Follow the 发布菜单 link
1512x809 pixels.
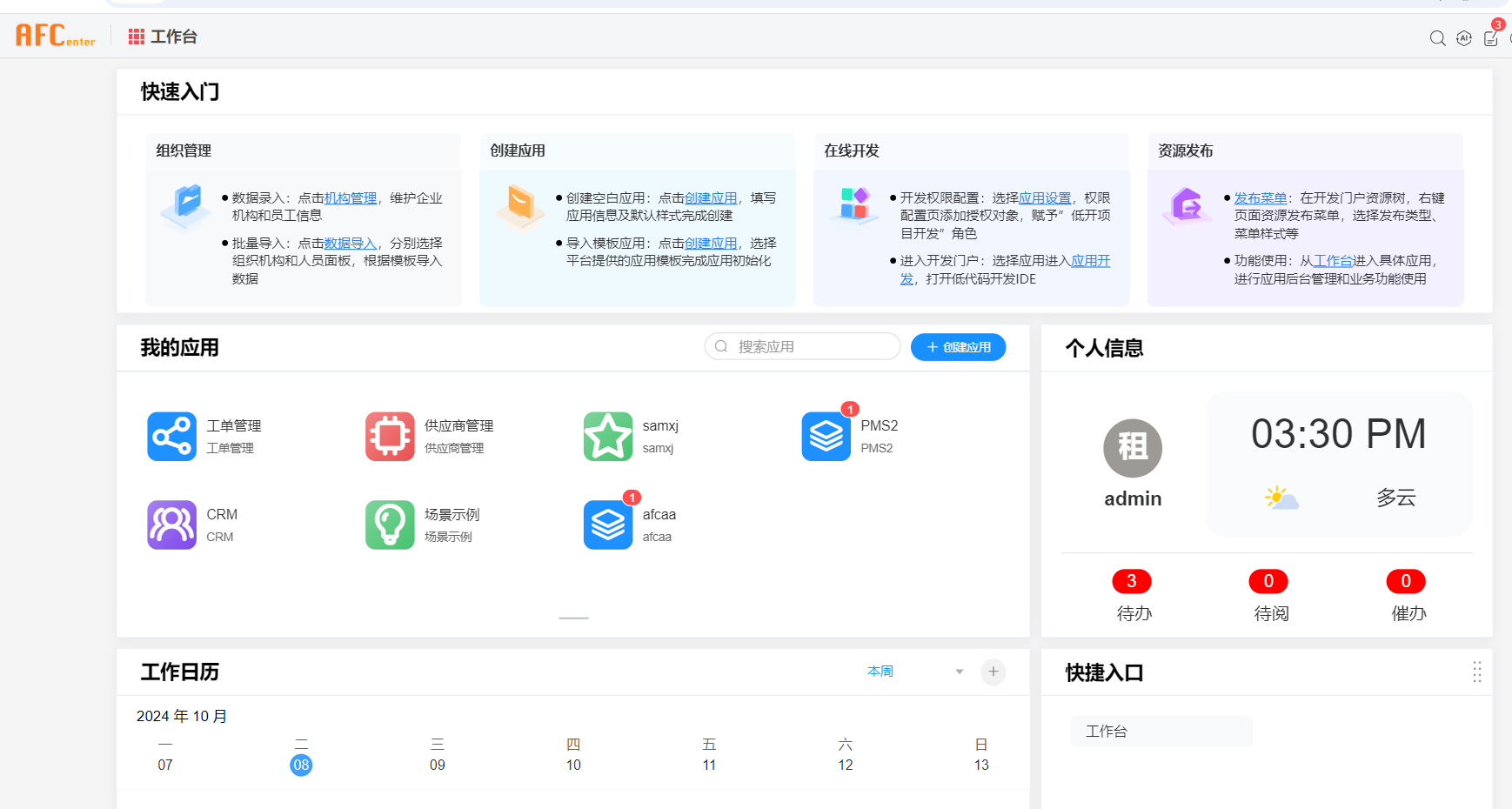(x=1260, y=198)
